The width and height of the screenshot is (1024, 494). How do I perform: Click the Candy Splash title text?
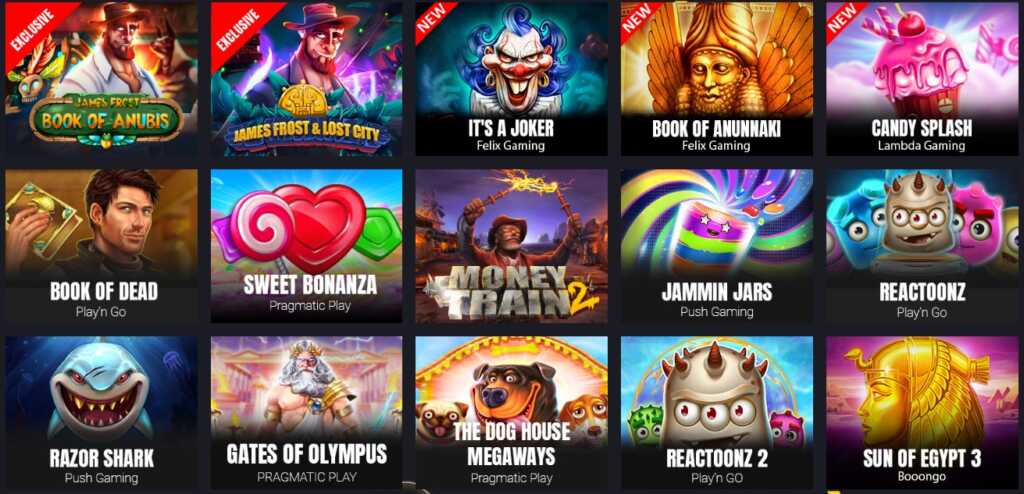[921, 128]
